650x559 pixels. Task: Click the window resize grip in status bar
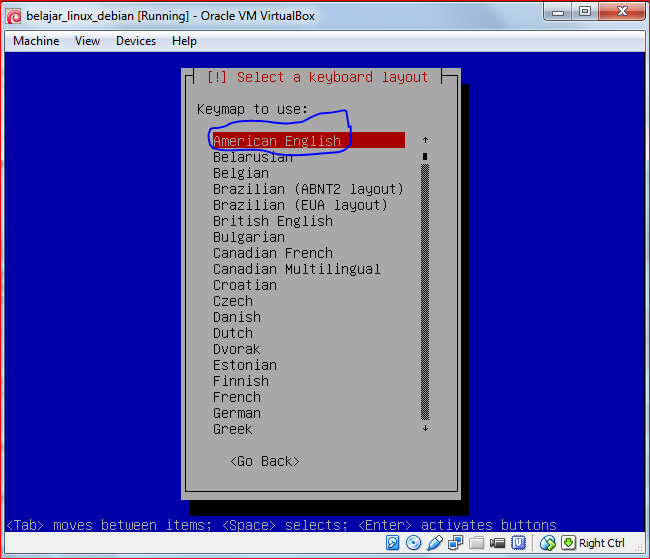[x=639, y=548]
